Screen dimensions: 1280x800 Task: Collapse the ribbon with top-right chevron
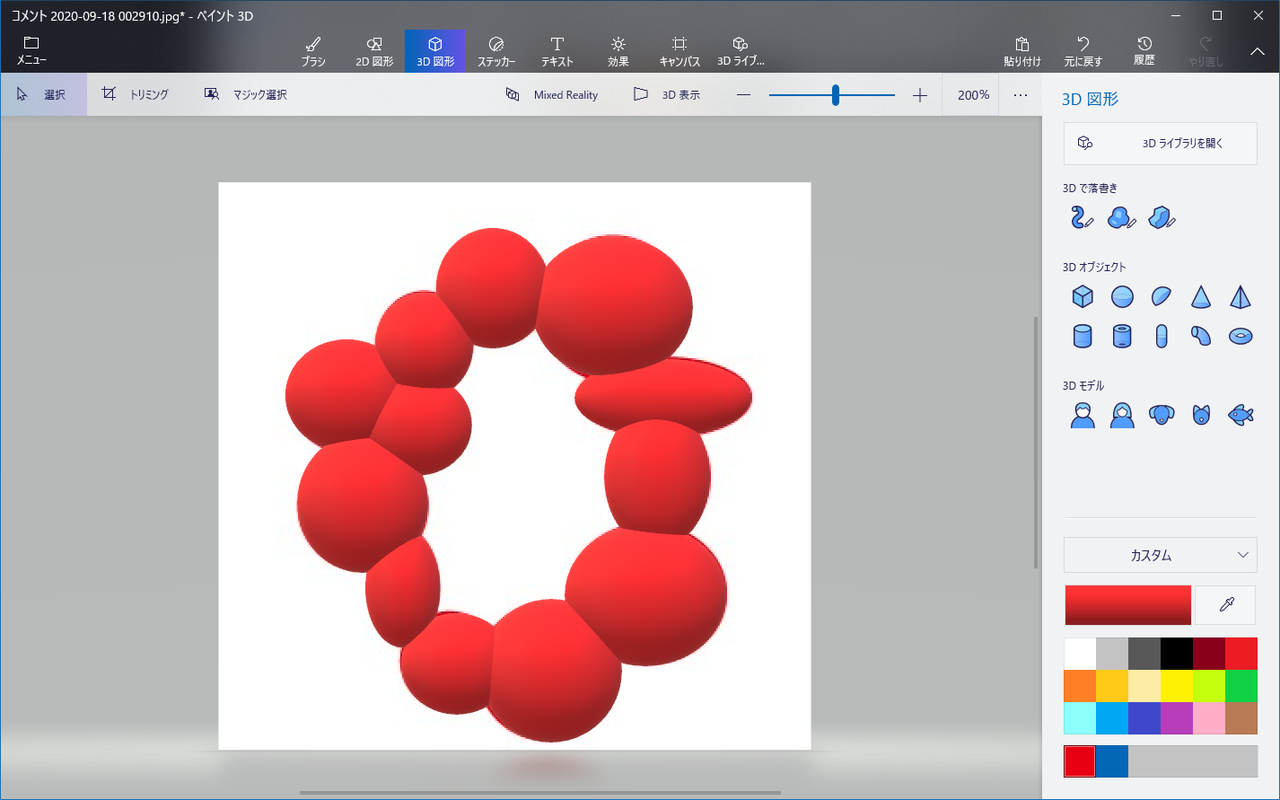(x=1257, y=51)
